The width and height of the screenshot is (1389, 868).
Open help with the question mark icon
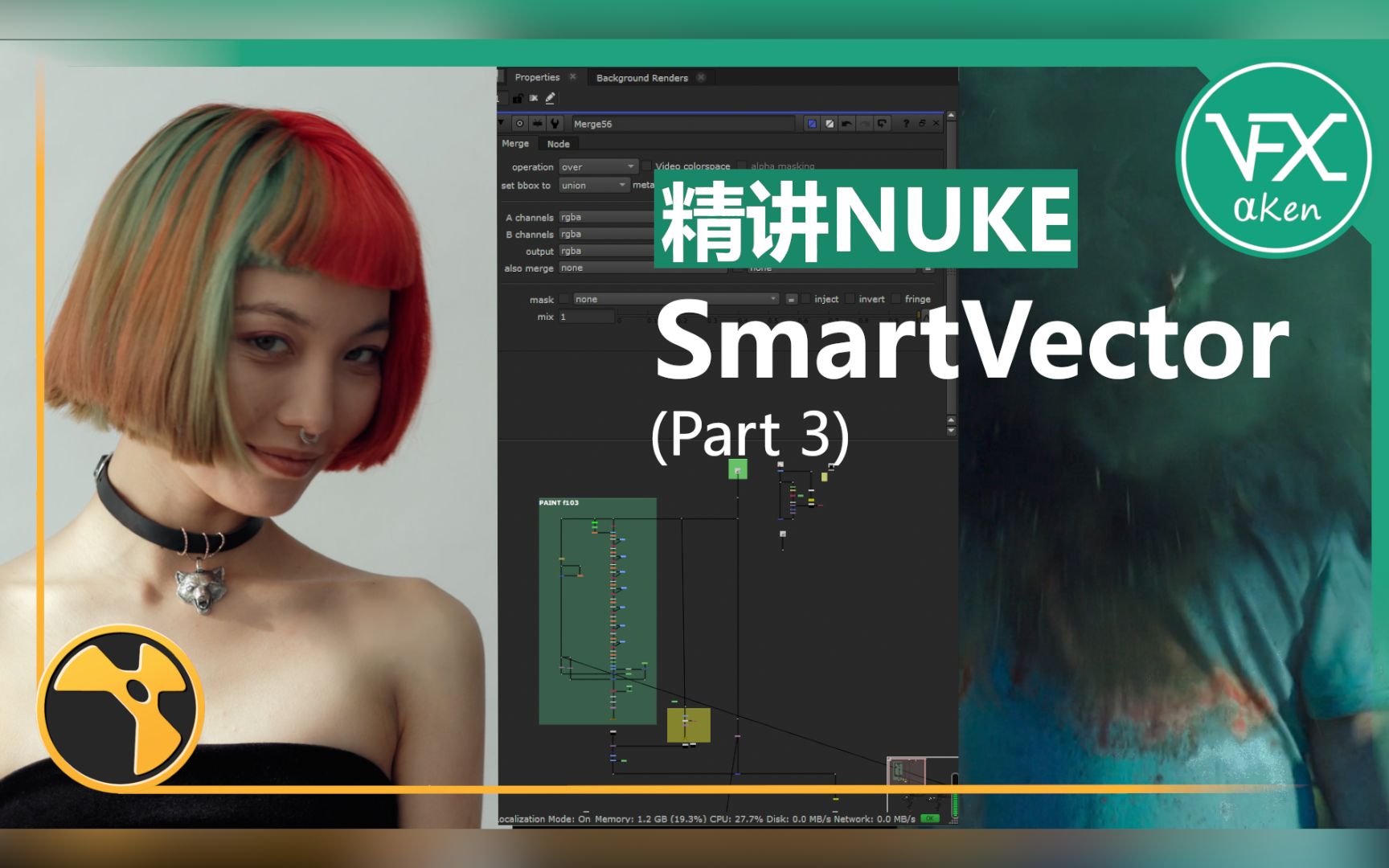[x=905, y=124]
